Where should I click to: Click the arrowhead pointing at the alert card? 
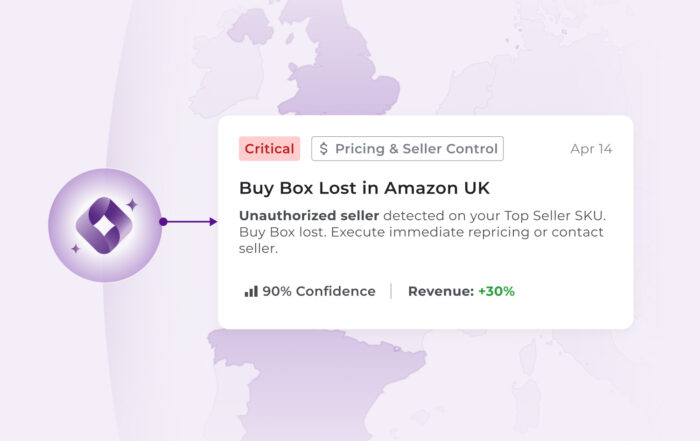coord(212,222)
